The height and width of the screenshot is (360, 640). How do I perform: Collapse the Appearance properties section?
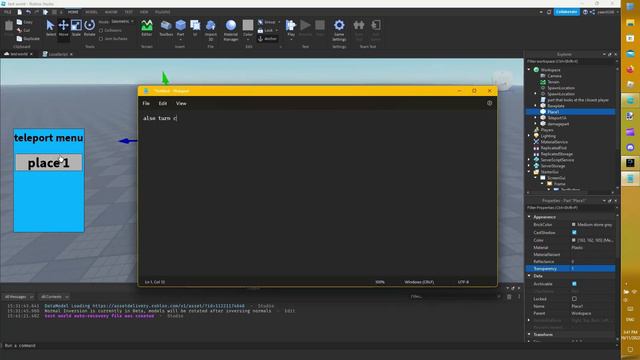pyautogui.click(x=529, y=217)
